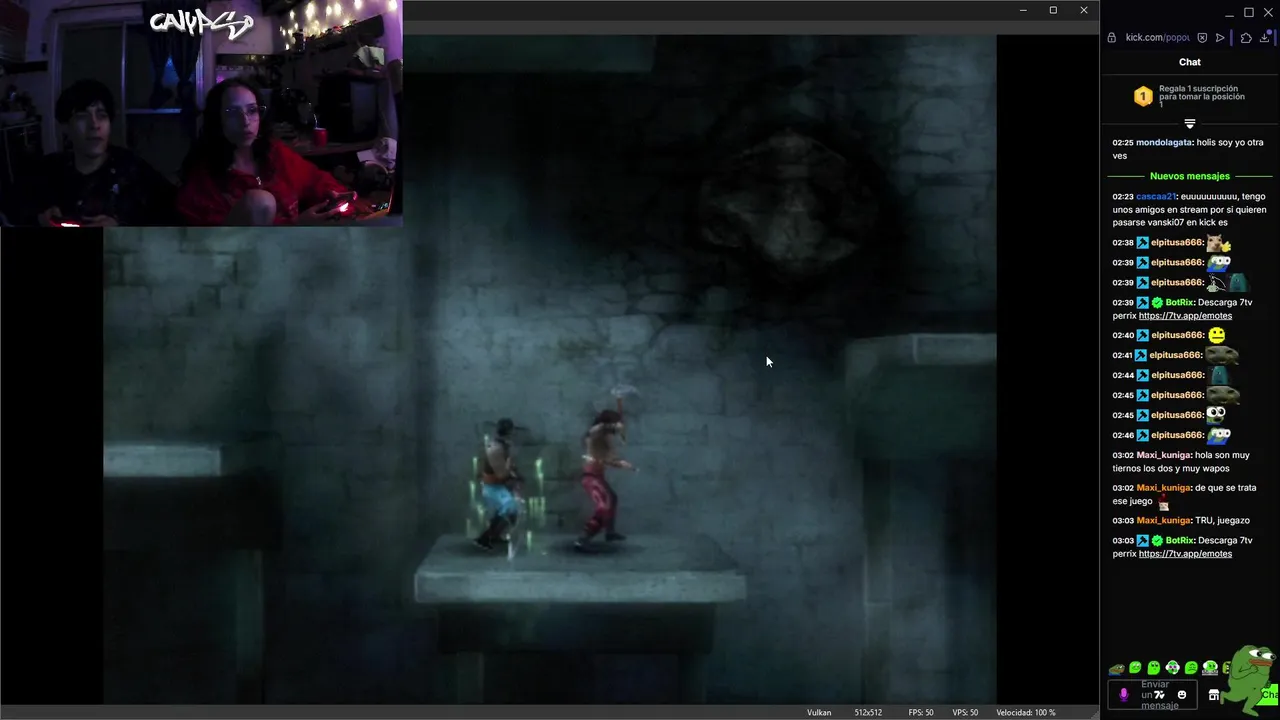Click the cat emote in the 02:38 message
1280x720 pixels.
coord(1218,242)
